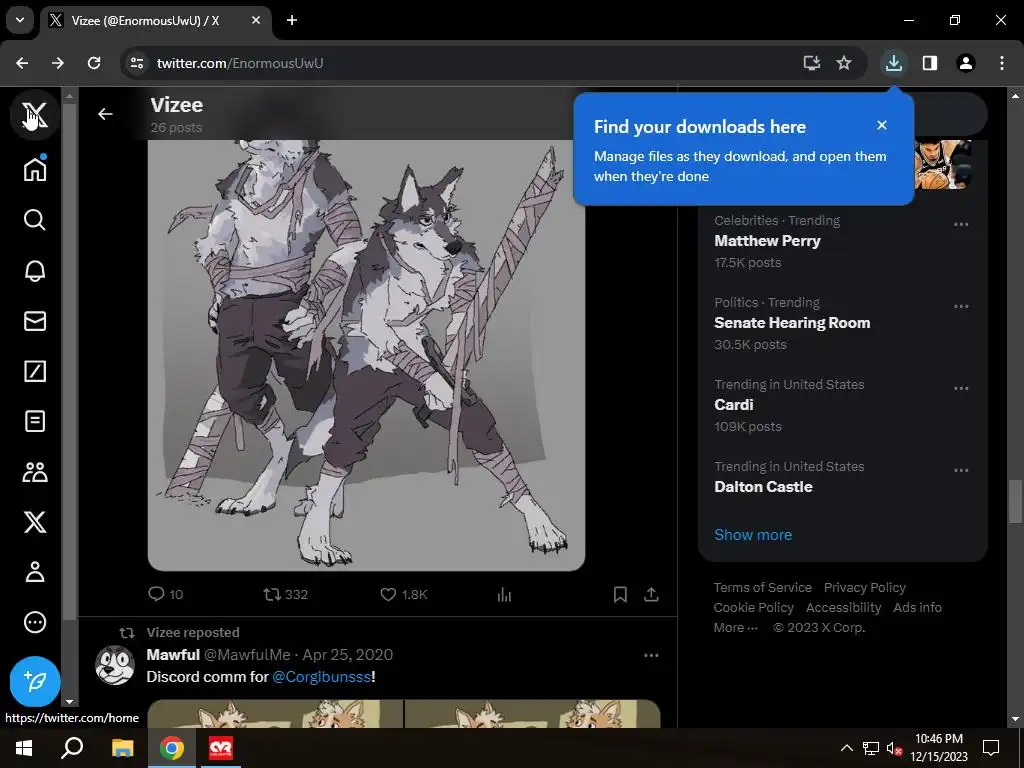Open Accessibility footer link
The image size is (1024, 768).
pyautogui.click(x=843, y=607)
